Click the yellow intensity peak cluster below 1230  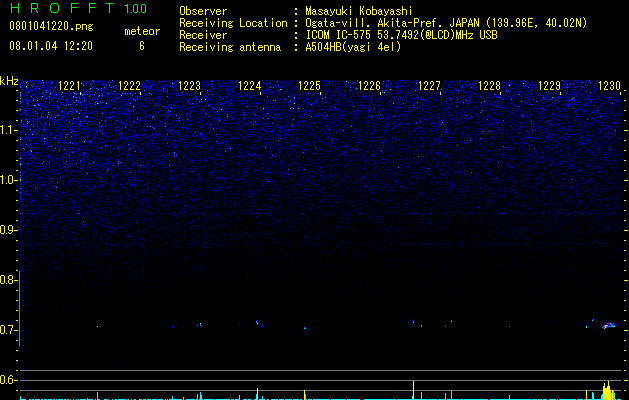click(x=607, y=390)
